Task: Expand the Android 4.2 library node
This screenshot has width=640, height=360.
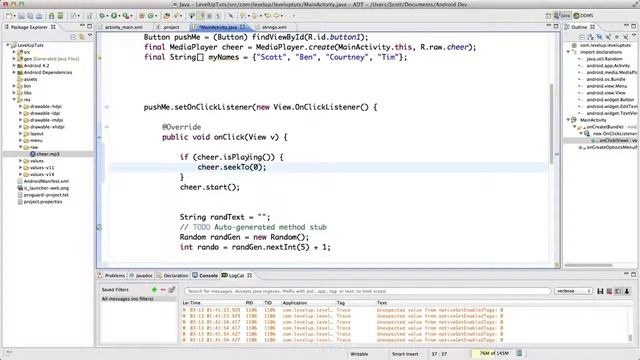Action: [14, 66]
